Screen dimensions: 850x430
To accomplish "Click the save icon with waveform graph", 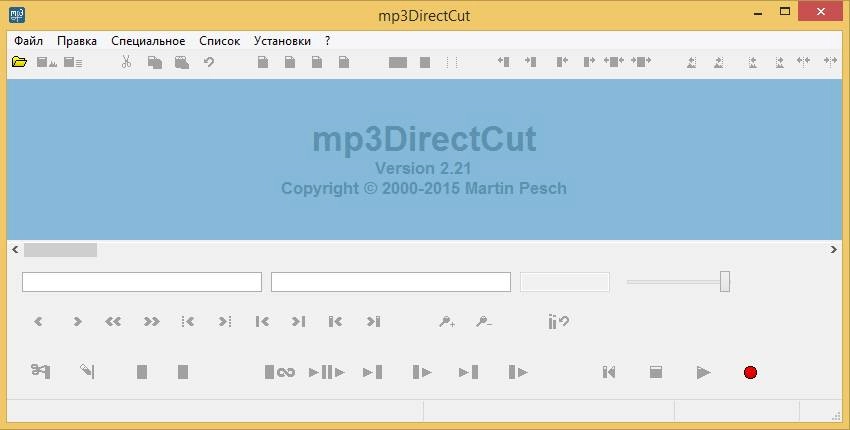I will (47, 62).
